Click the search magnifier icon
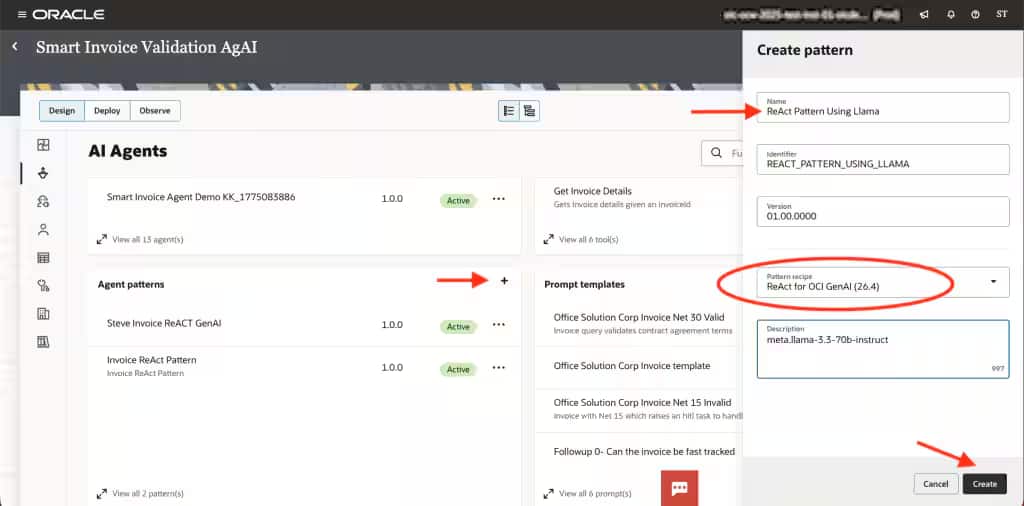This screenshot has width=1024, height=506. pyautogui.click(x=716, y=153)
